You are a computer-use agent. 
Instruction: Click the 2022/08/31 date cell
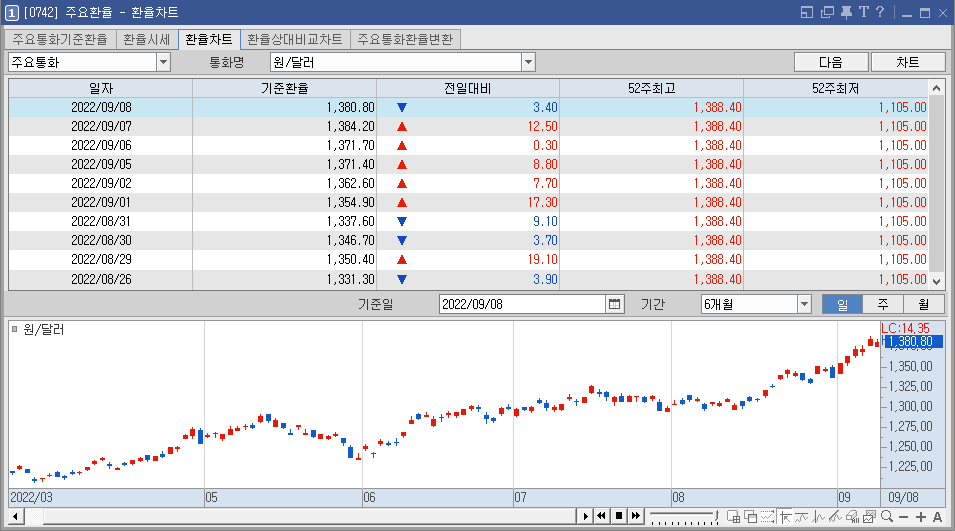100,221
